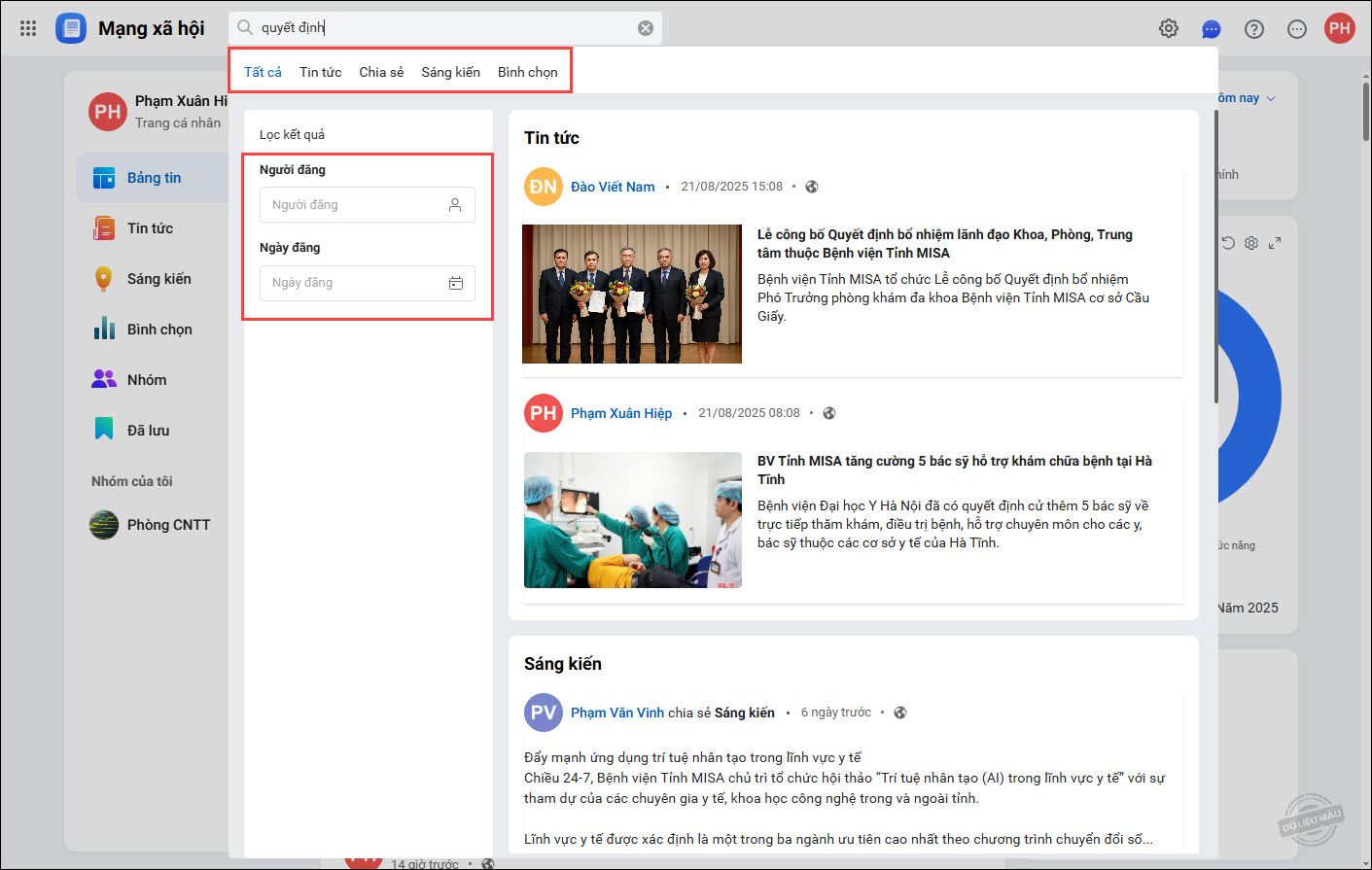Open Phạm Văn Vinh's profile link
Image resolution: width=1372 pixels, height=870 pixels.
pos(617,713)
